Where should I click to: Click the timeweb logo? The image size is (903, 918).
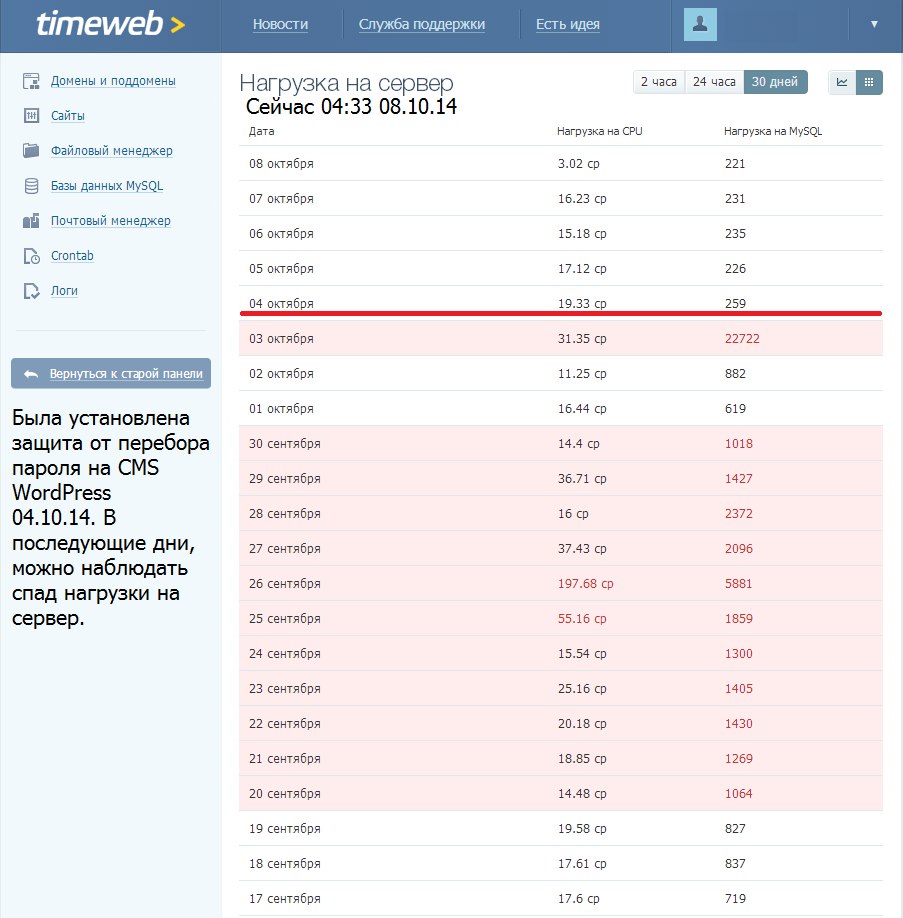tap(111, 25)
